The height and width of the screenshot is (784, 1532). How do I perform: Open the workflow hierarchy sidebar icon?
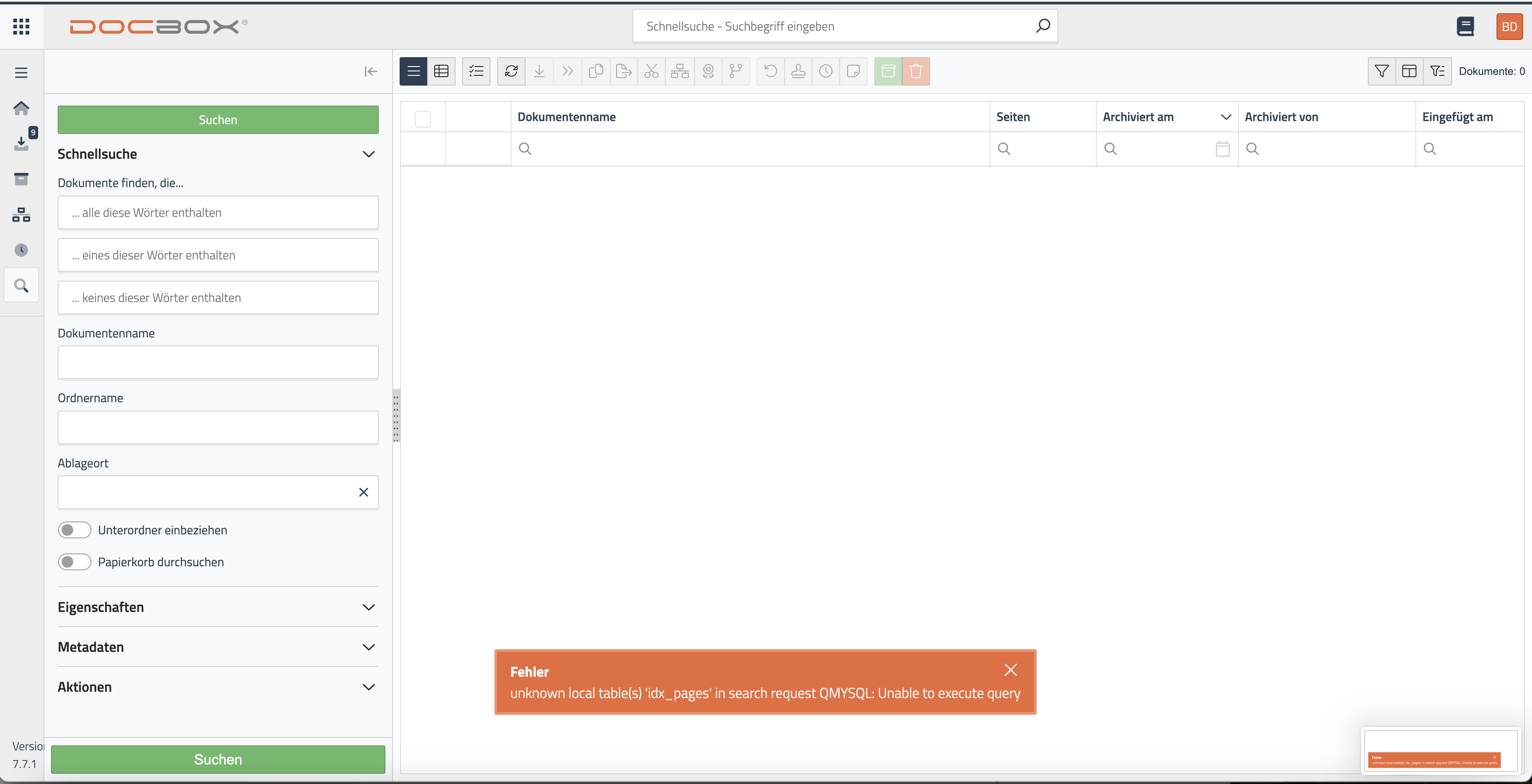coord(21,215)
